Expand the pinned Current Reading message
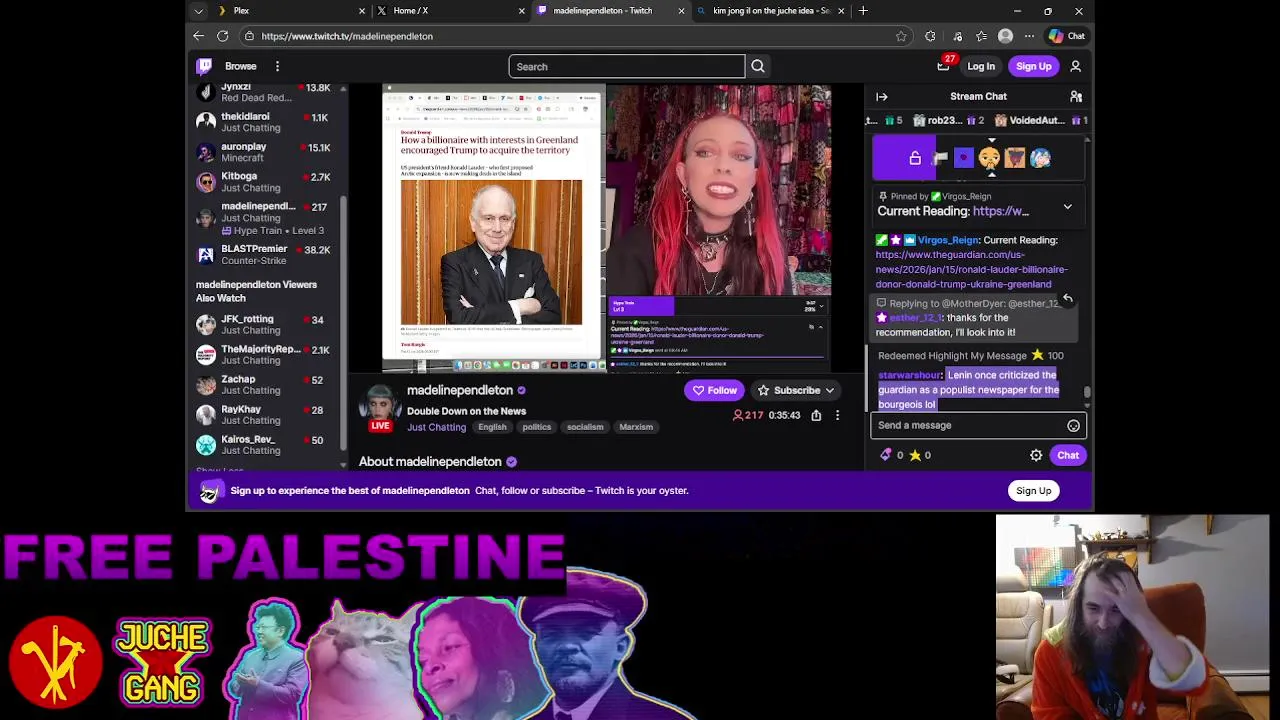Image resolution: width=1280 pixels, height=720 pixels. tap(1067, 207)
